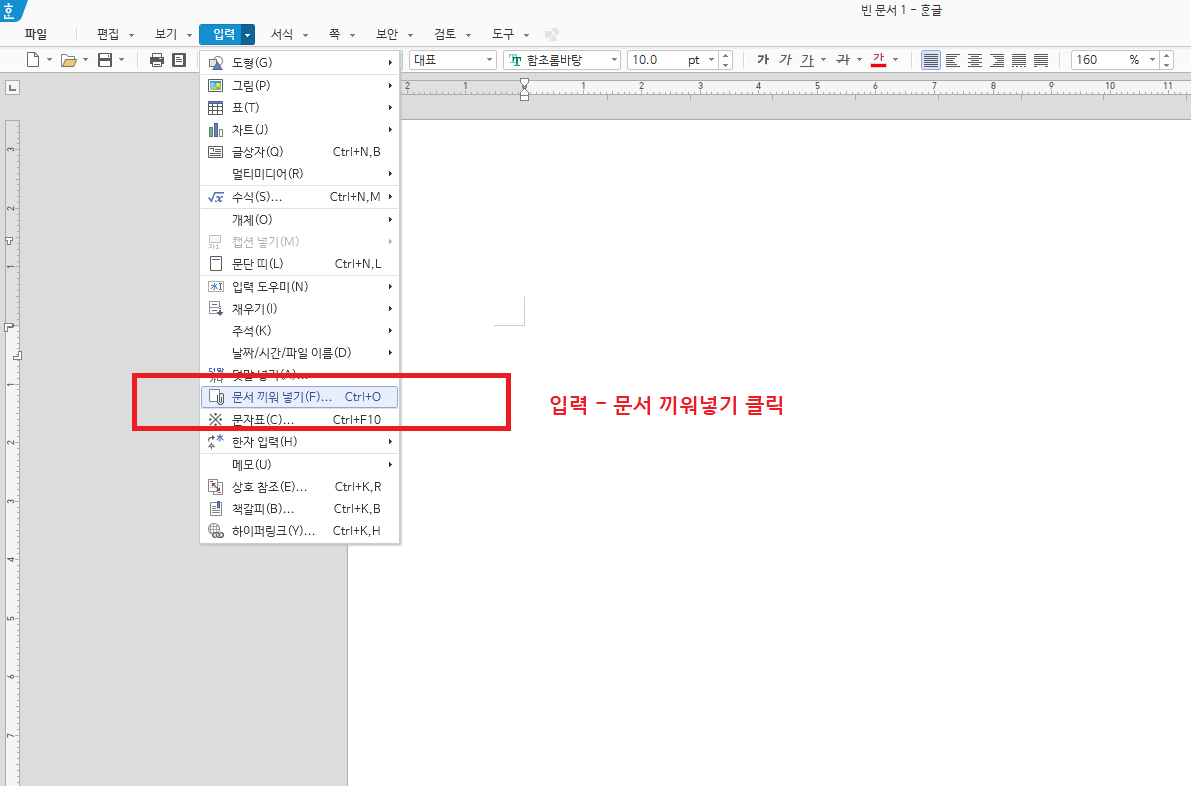Click the Print icon
This screenshot has width=1191, height=786.
coord(156,59)
